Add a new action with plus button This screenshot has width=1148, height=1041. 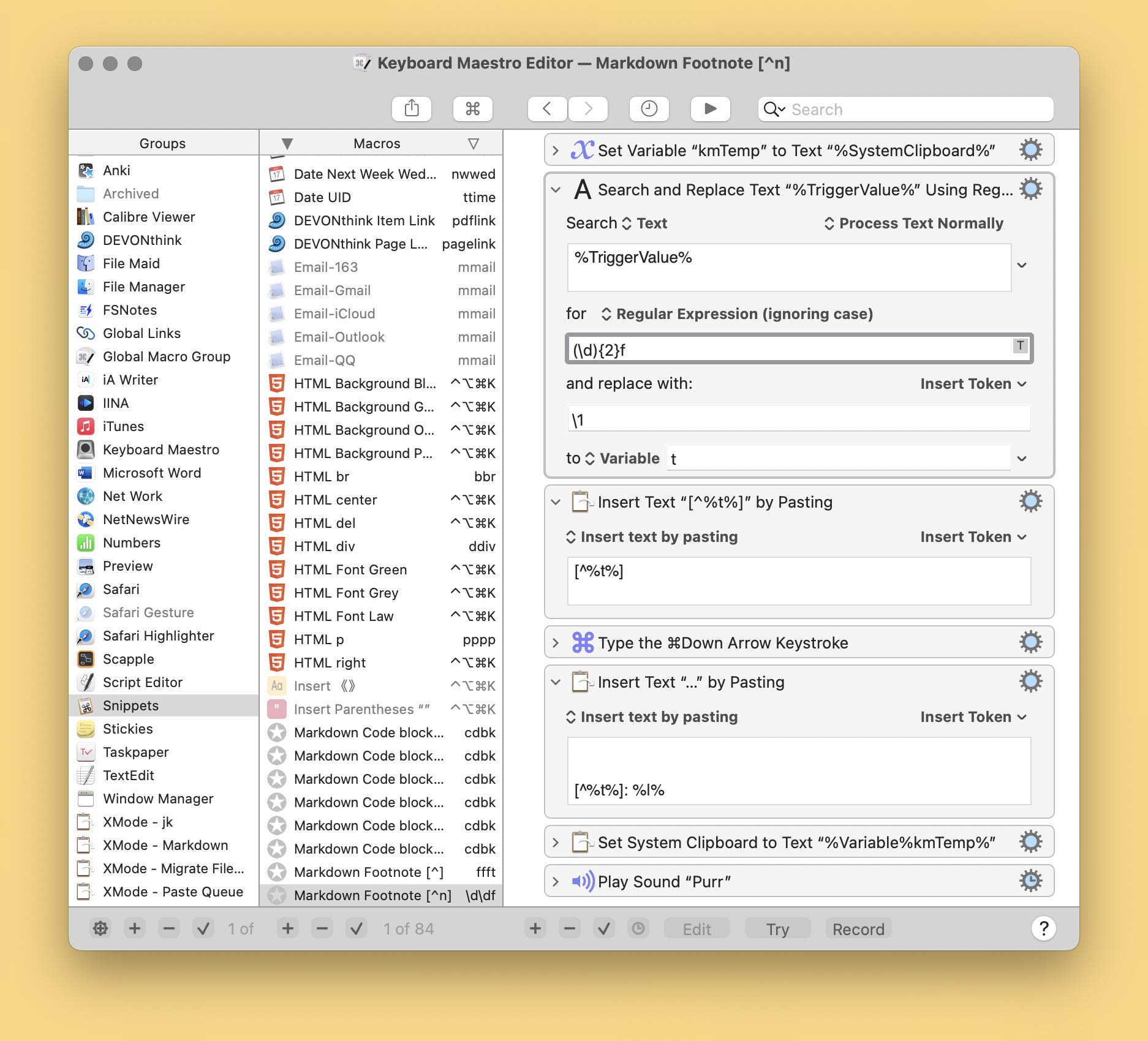[535, 928]
